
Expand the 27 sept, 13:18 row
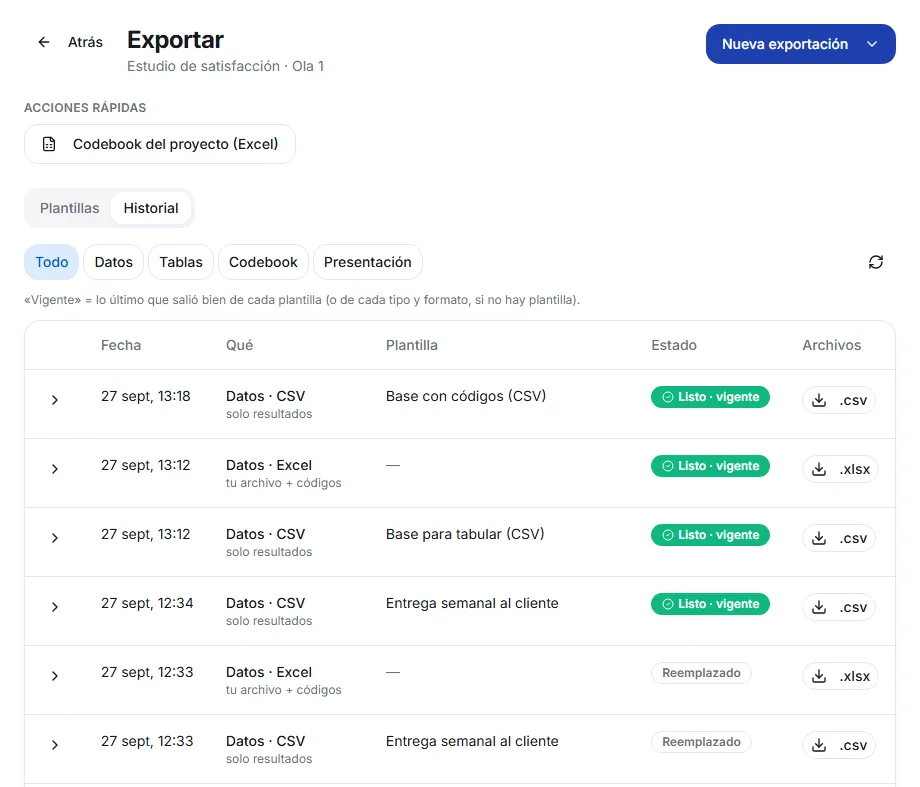55,400
